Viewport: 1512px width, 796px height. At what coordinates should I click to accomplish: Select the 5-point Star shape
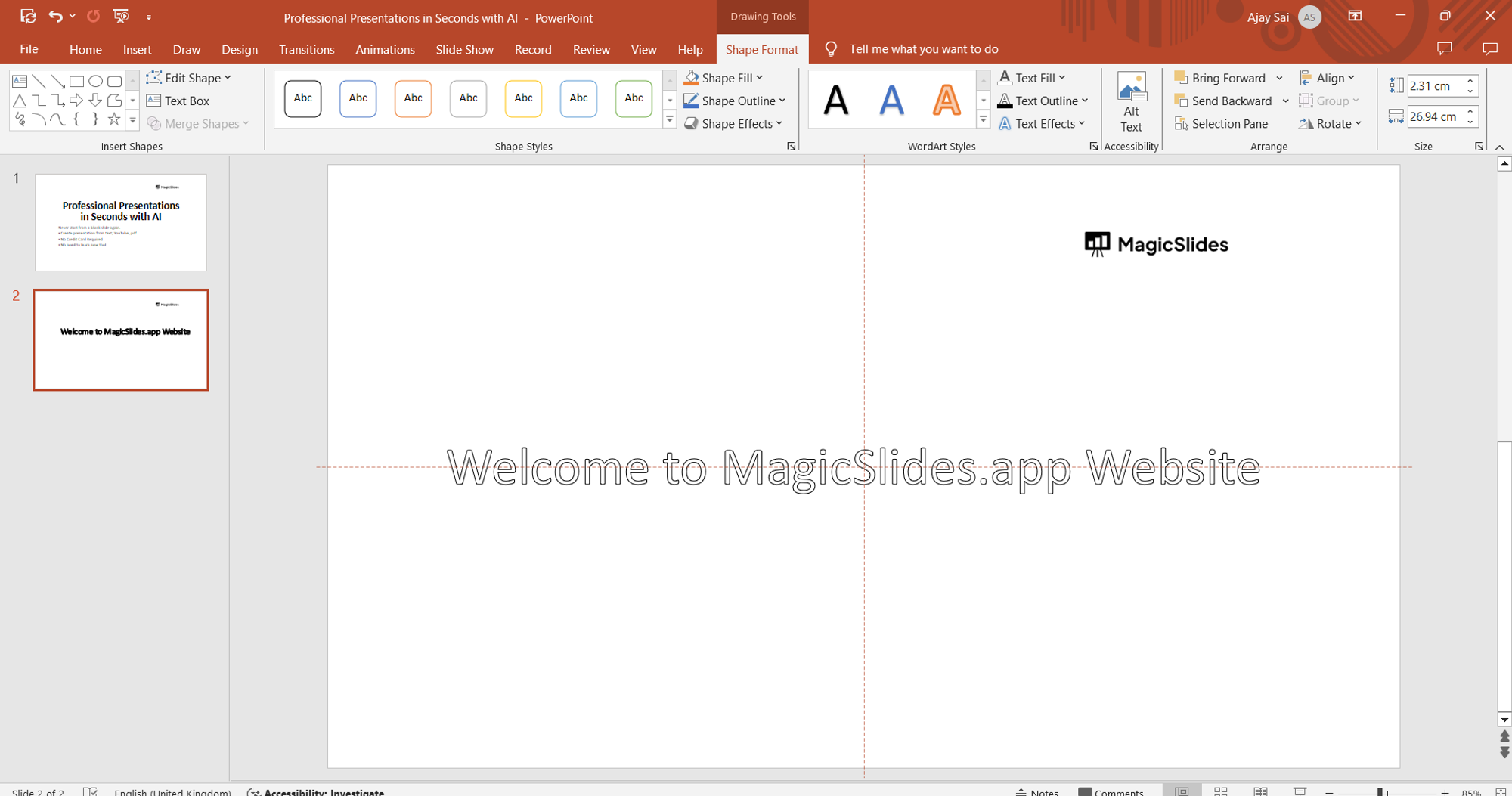pyautogui.click(x=114, y=119)
